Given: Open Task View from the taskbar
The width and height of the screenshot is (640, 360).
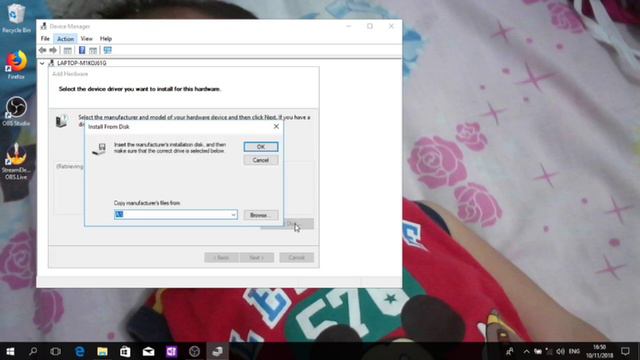Looking at the screenshot, I should (x=56, y=351).
